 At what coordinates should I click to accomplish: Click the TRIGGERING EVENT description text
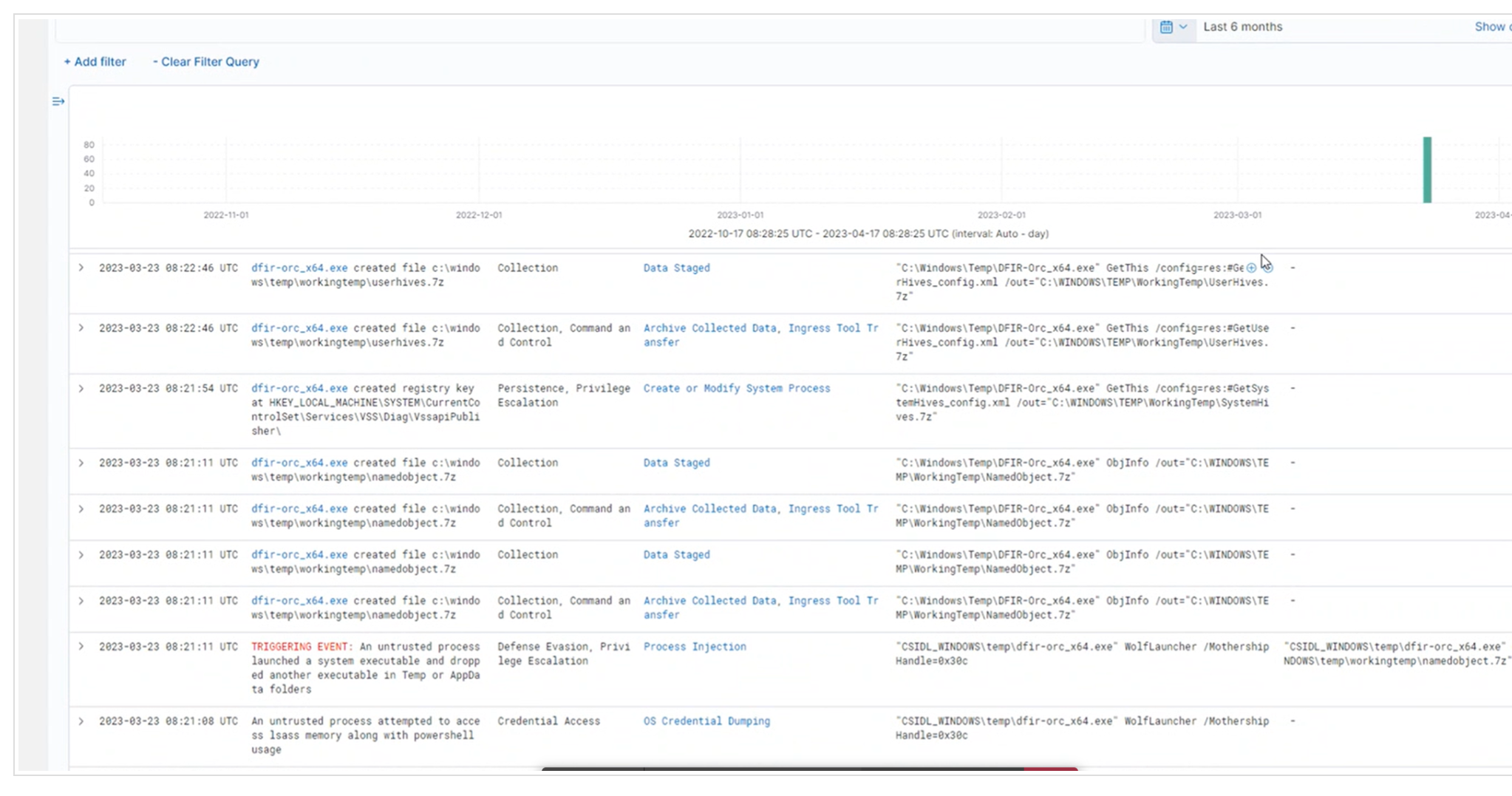[365, 668]
